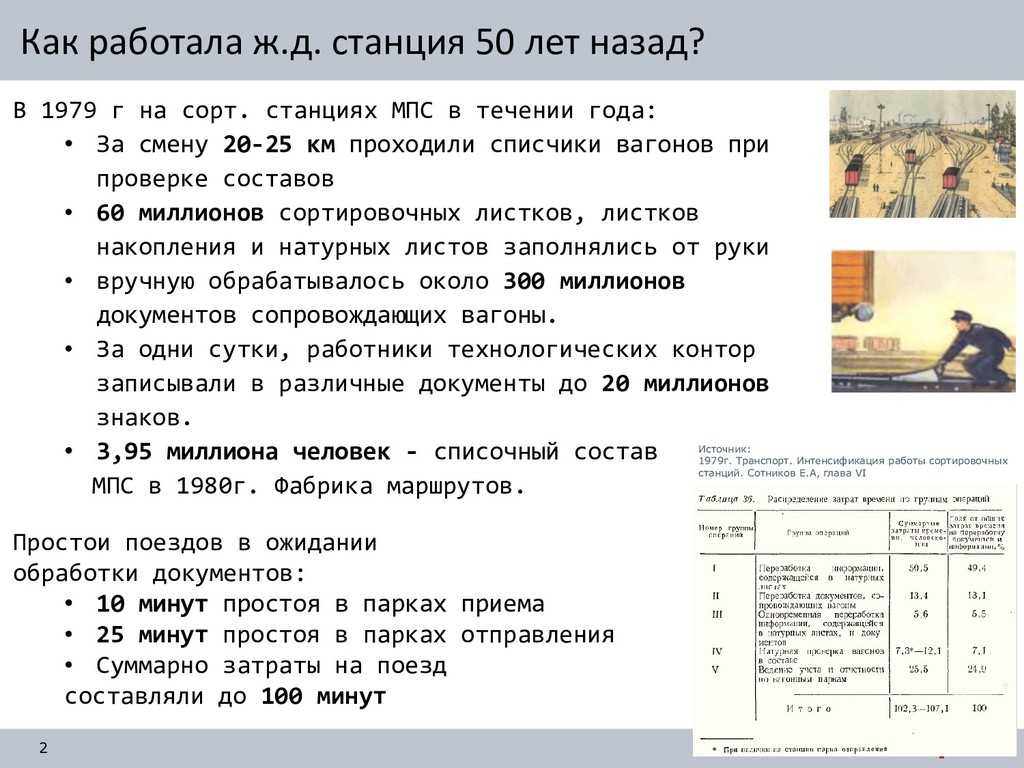Click the slide title about the railway station
Image resolution: width=1024 pixels, height=768 pixels.
tap(363, 43)
